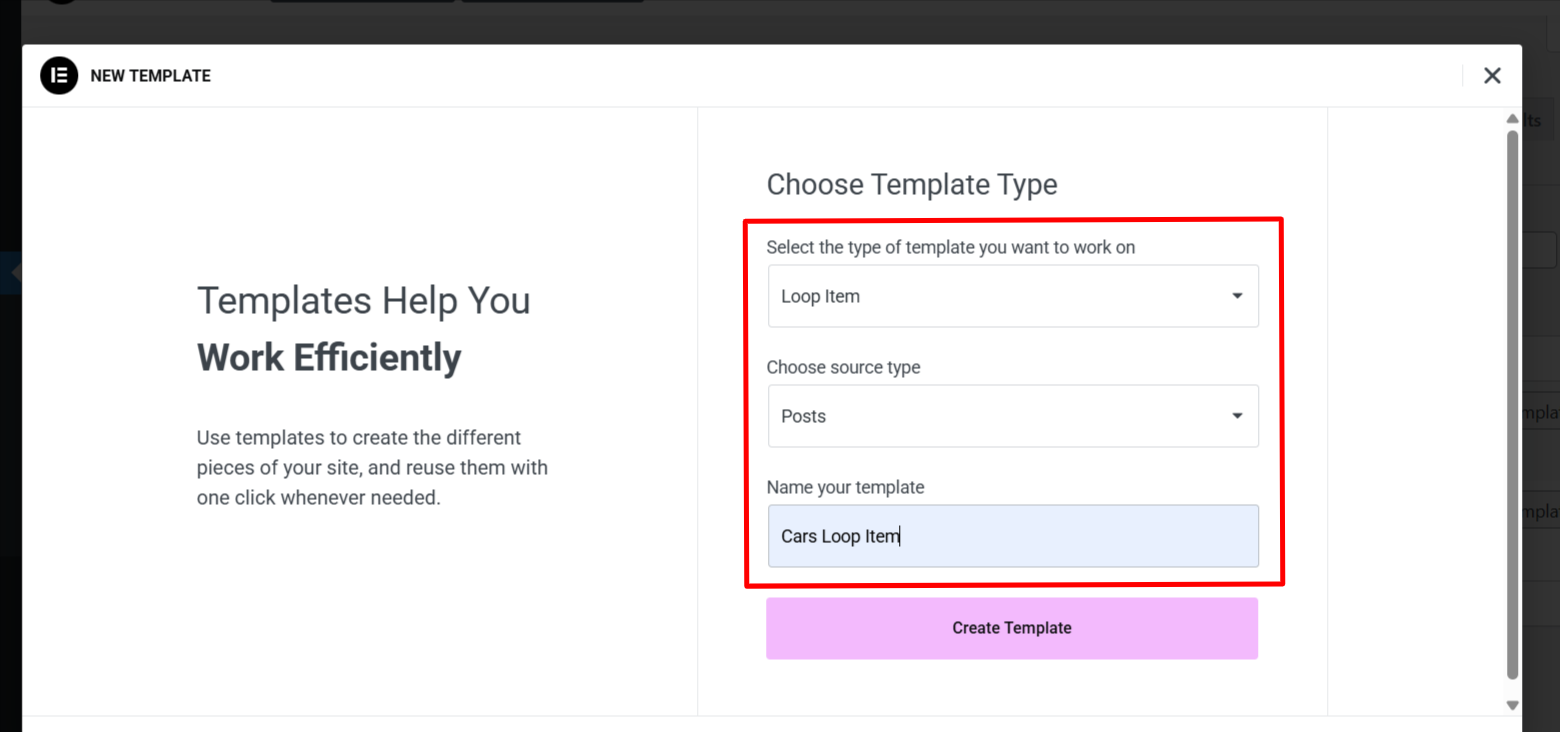Click the Elementor logo icon in the header
Screen dimensions: 1560x732
[59, 76]
